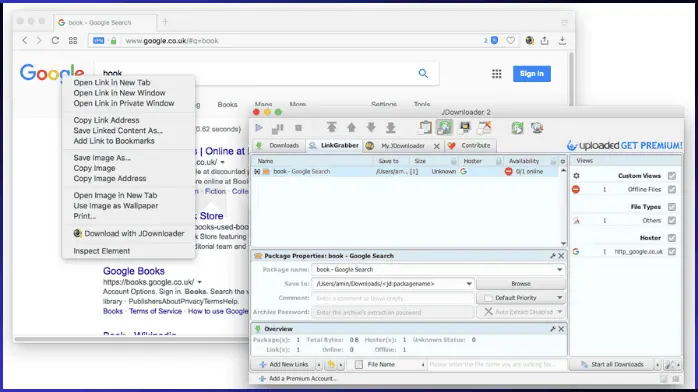Image resolution: width=698 pixels, height=392 pixels.
Task: Click the monitor premium toggle icon
Action: [465, 128]
